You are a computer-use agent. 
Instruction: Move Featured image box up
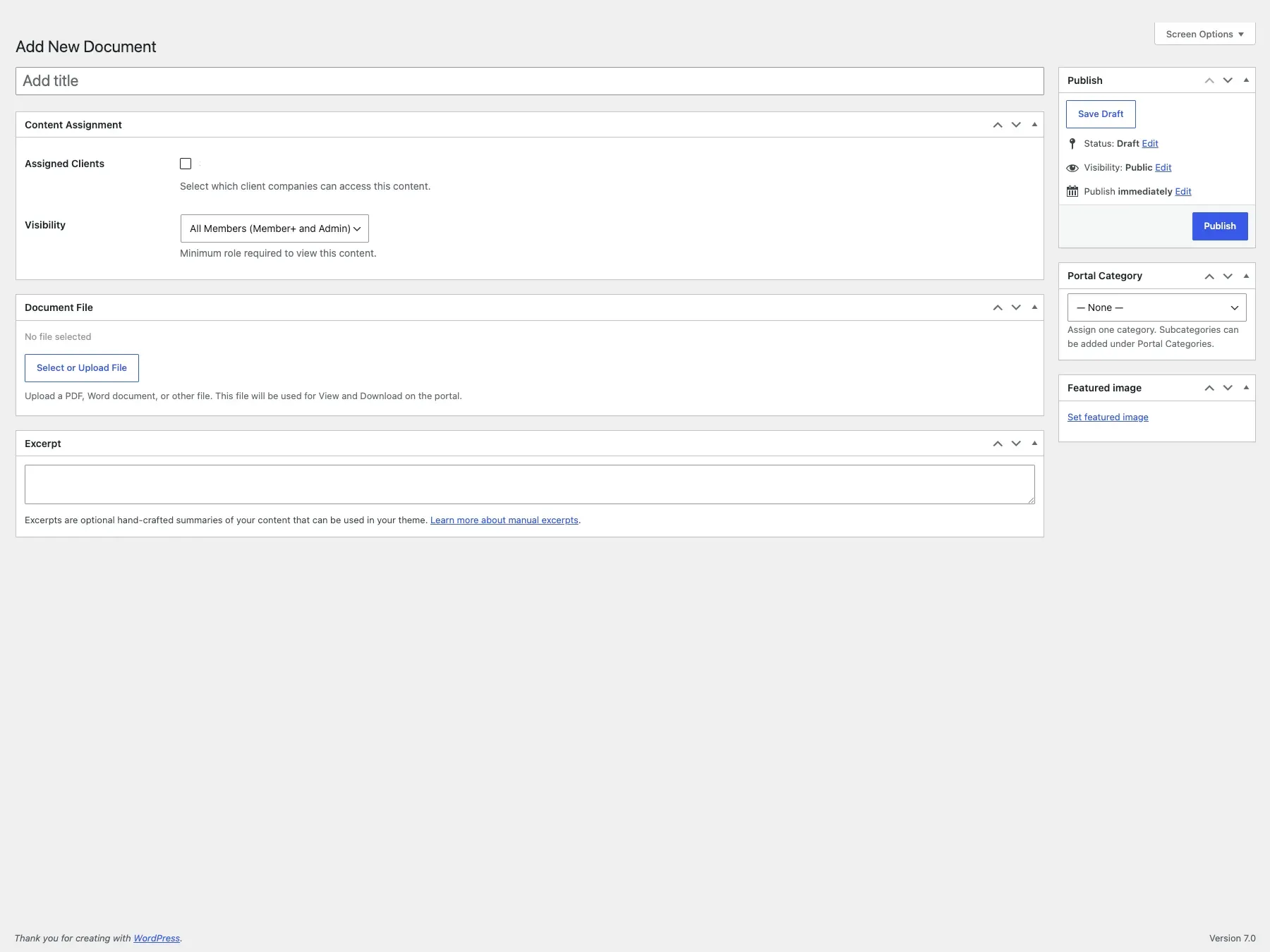pos(1209,388)
